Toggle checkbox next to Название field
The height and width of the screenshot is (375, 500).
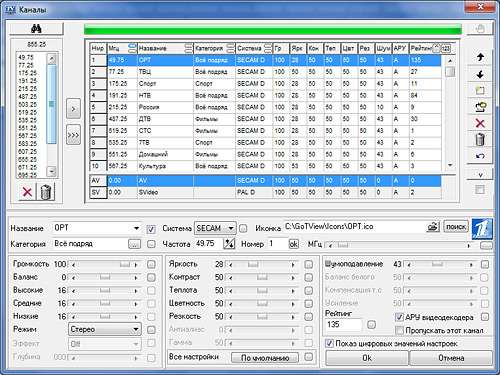pyautogui.click(x=151, y=229)
